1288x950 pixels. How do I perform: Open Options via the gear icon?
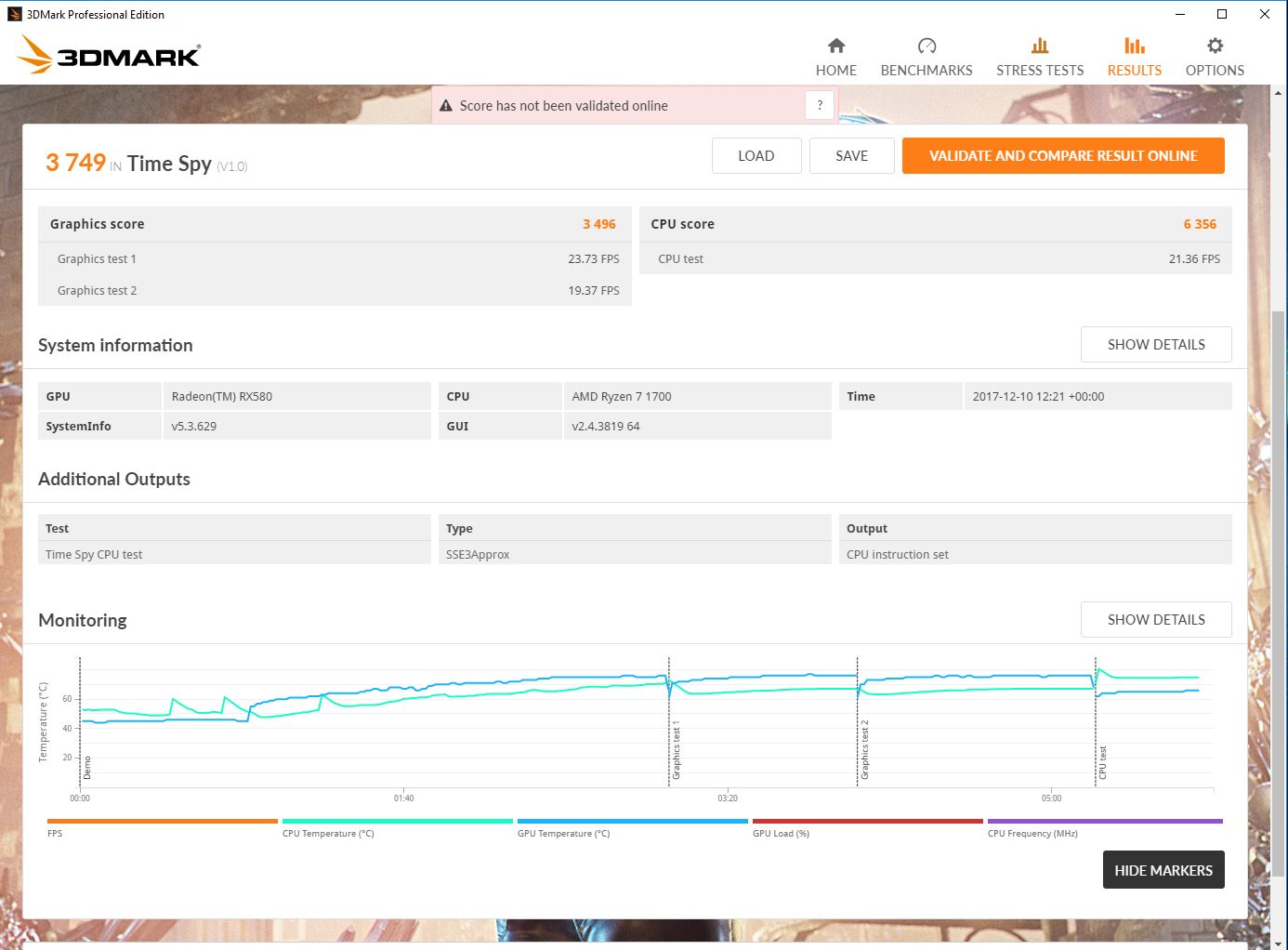tap(1214, 46)
